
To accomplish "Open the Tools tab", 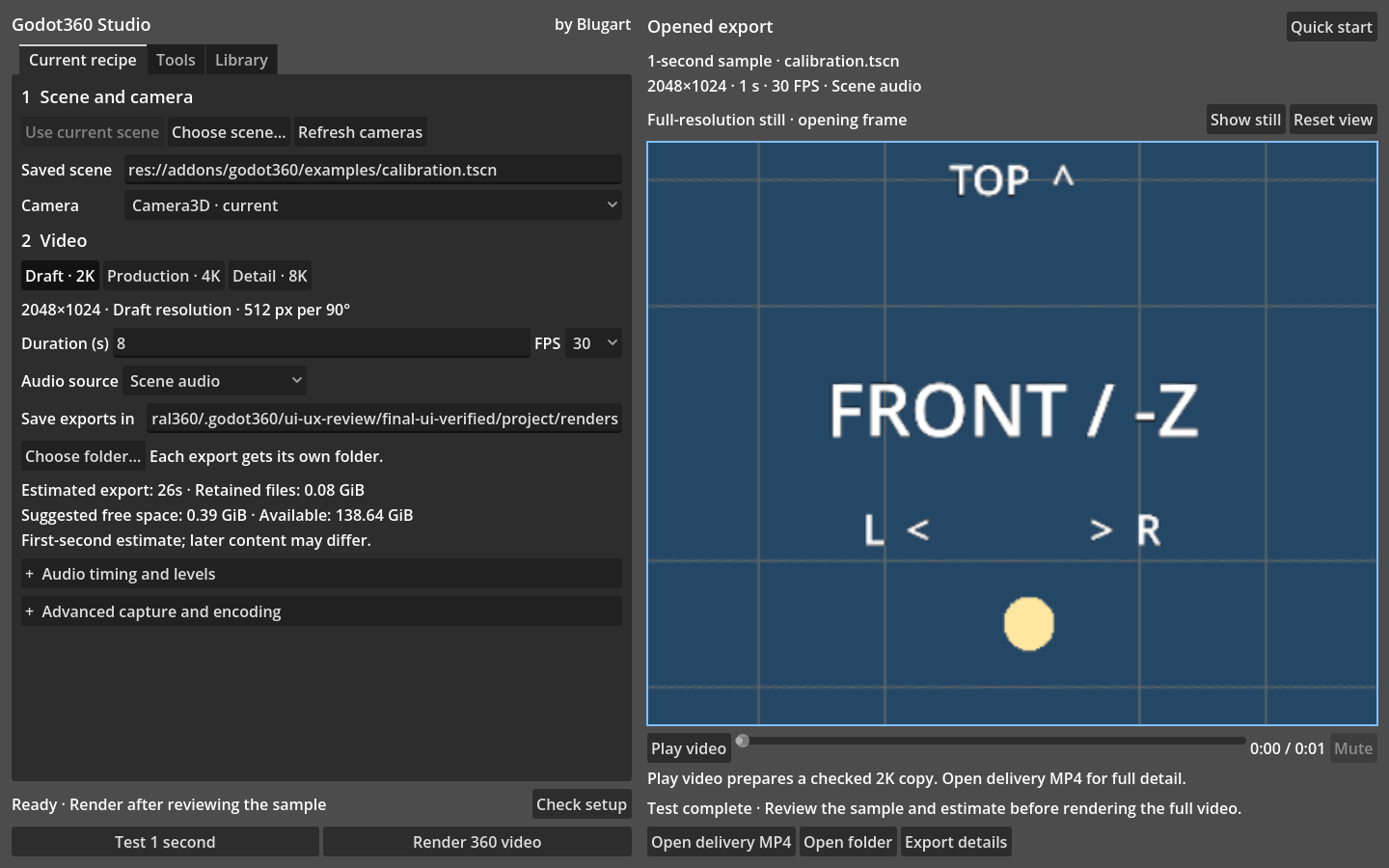I will point(176,60).
